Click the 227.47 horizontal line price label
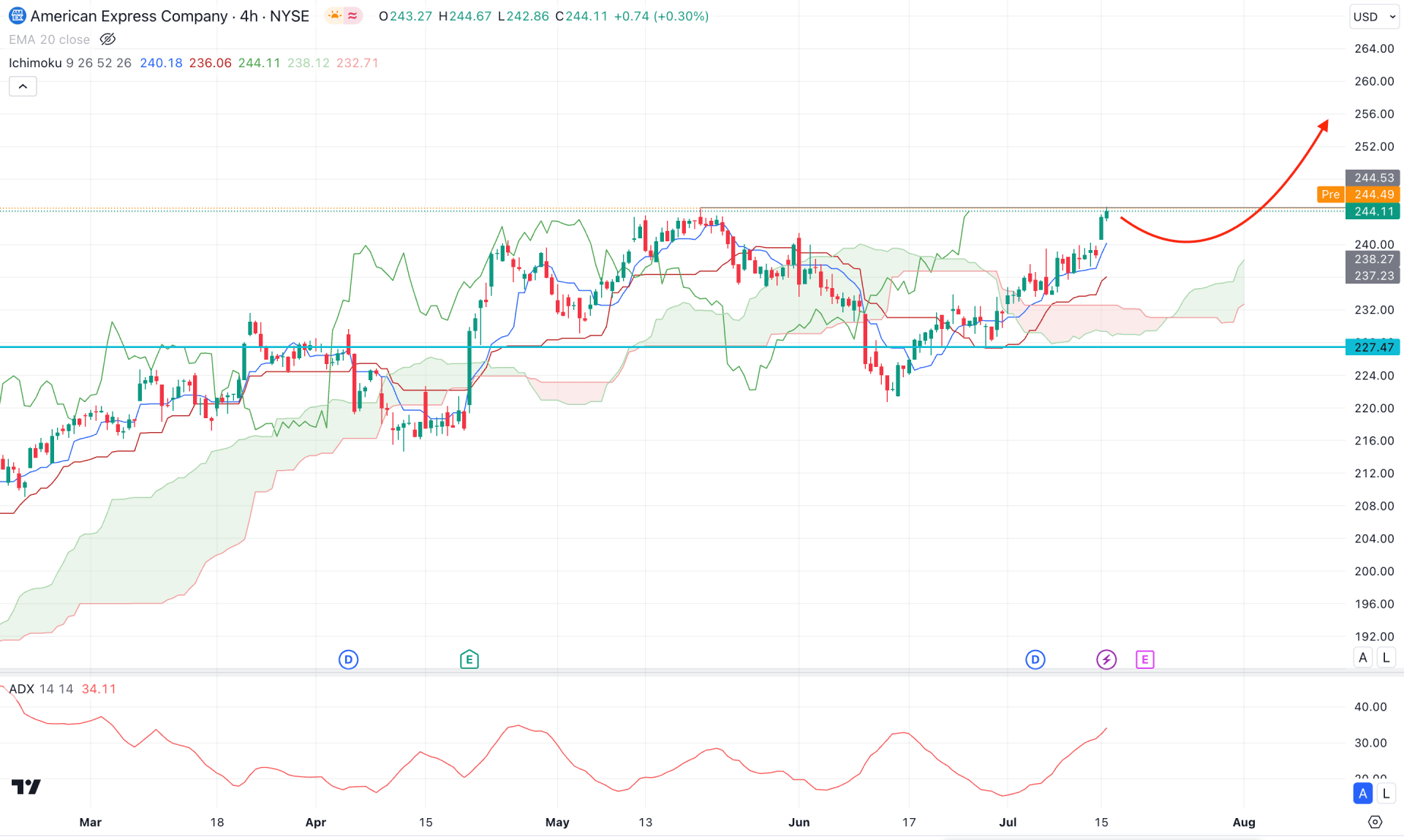Viewport: 1404px width, 840px height. [x=1373, y=347]
